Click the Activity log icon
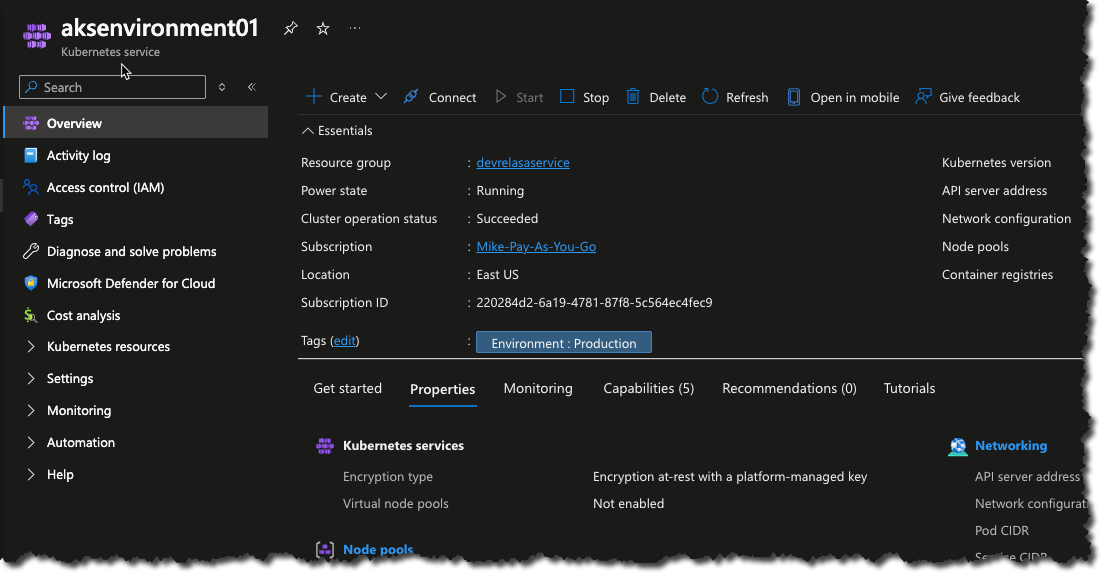The width and height of the screenshot is (1102, 573). 31,155
